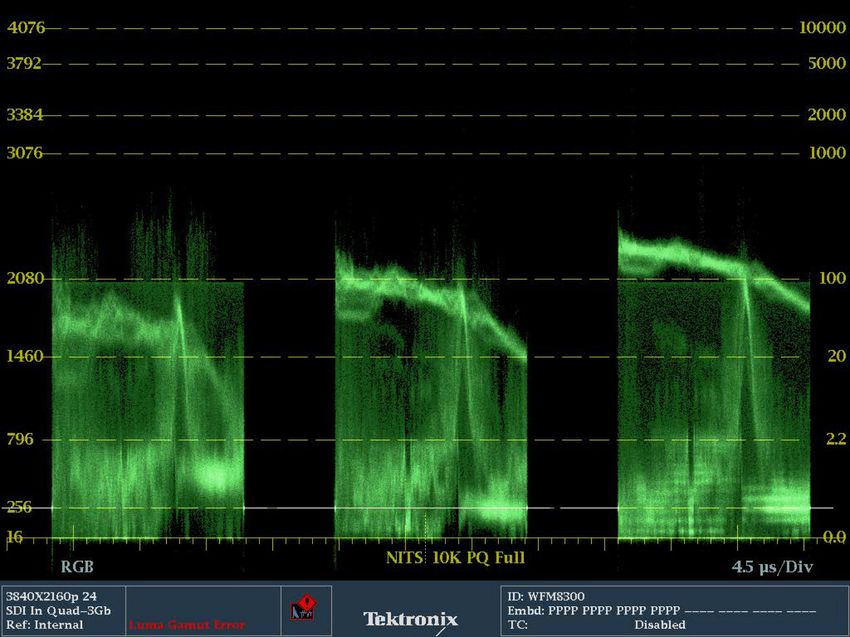
Task: Click the 5000 nits scale label
Action: pos(827,63)
